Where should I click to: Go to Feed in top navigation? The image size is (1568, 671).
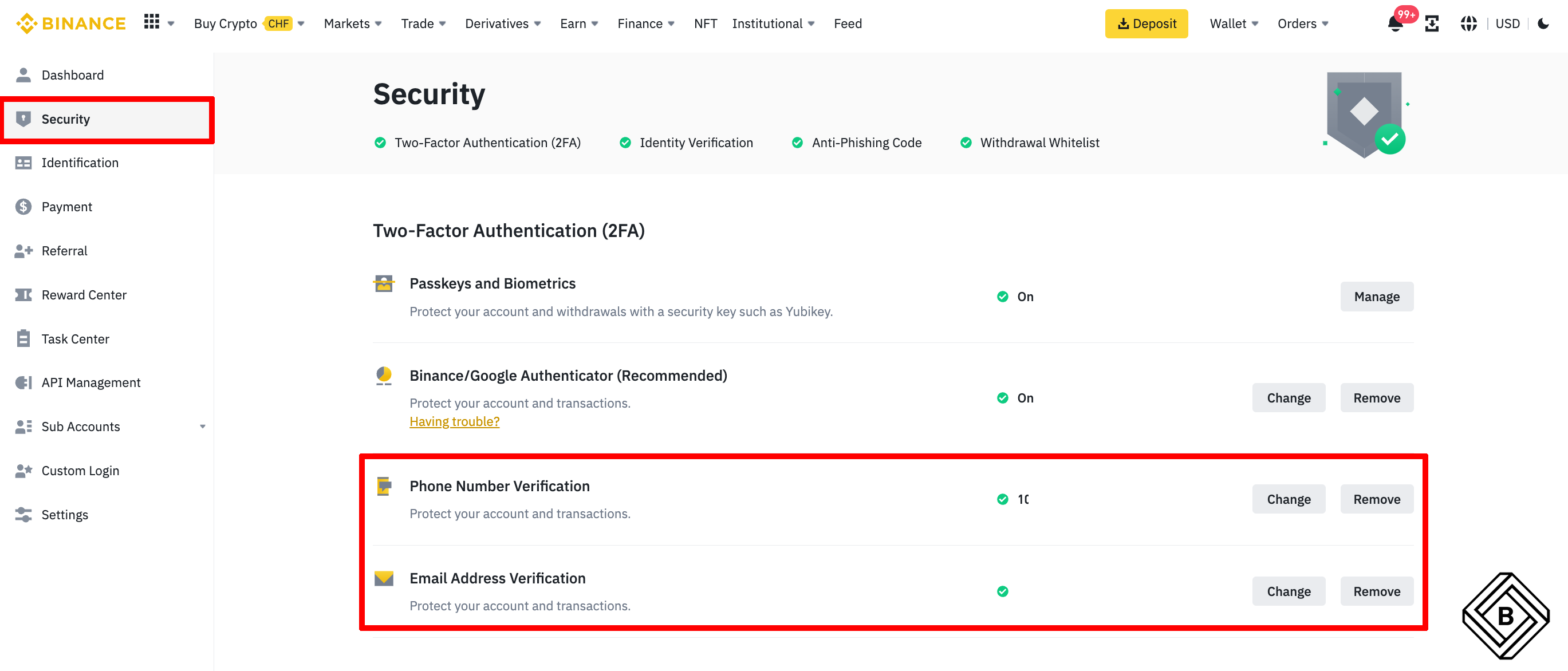tap(848, 23)
